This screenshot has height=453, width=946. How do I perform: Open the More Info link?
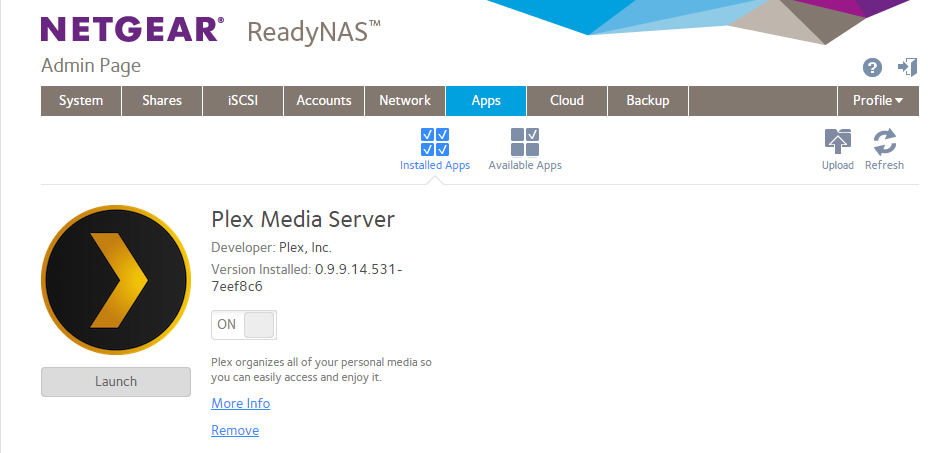[x=240, y=404]
